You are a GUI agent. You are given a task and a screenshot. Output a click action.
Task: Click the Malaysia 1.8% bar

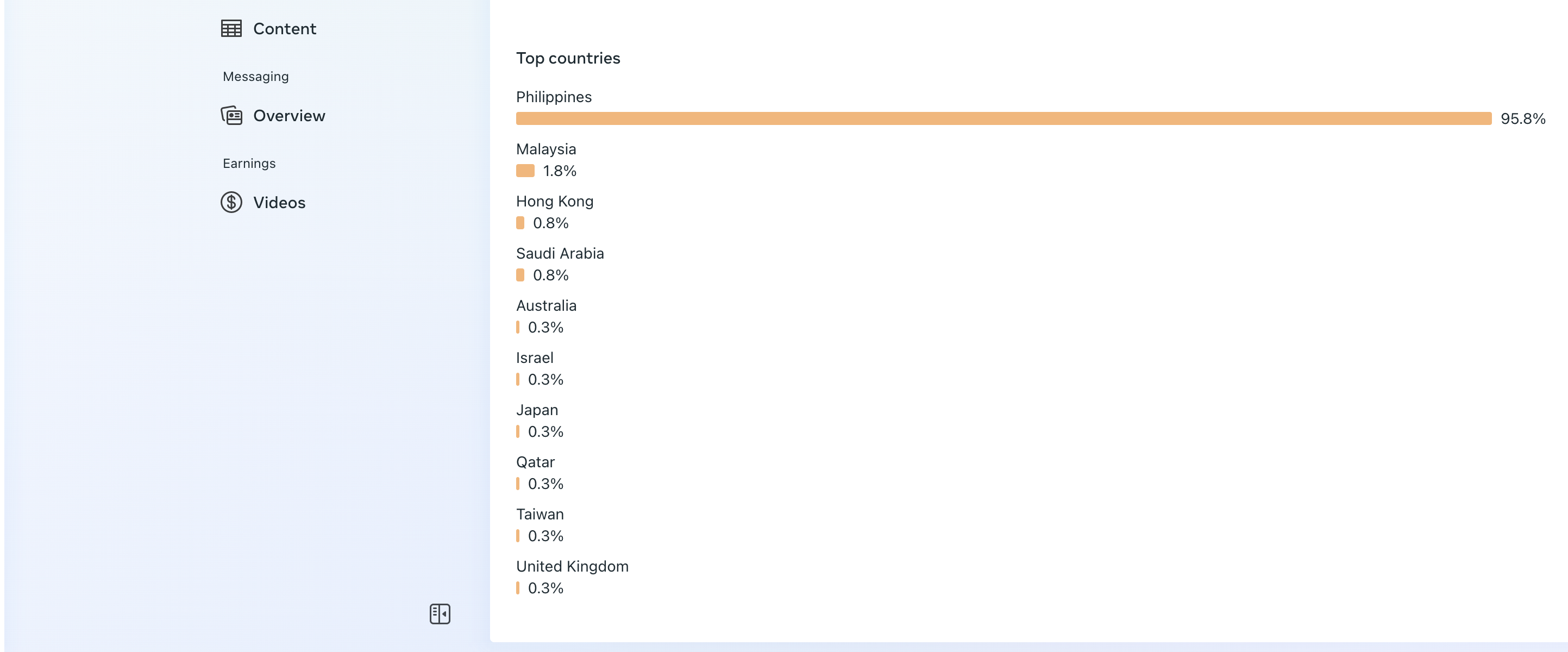525,171
